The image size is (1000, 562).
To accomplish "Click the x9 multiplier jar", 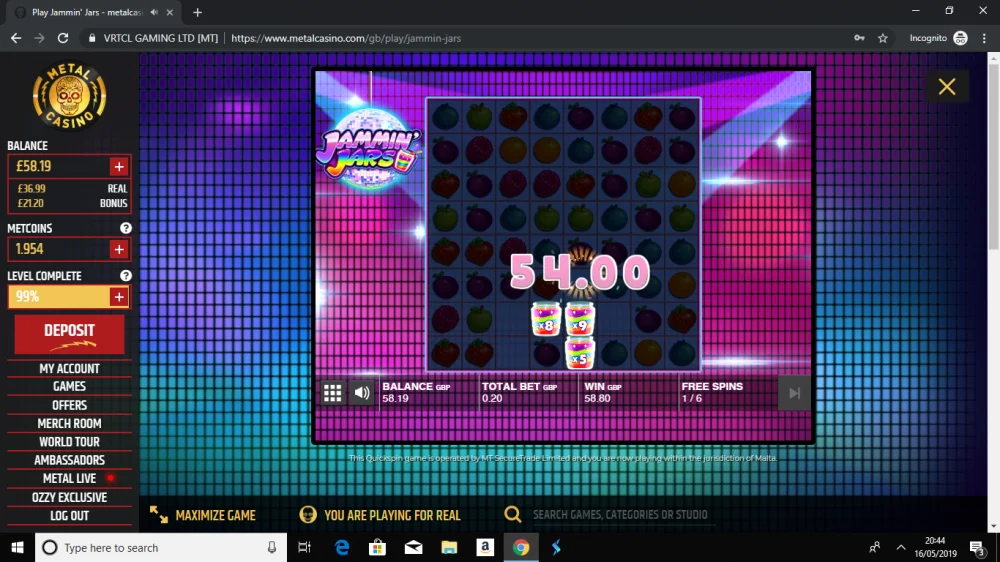I will click(x=580, y=319).
